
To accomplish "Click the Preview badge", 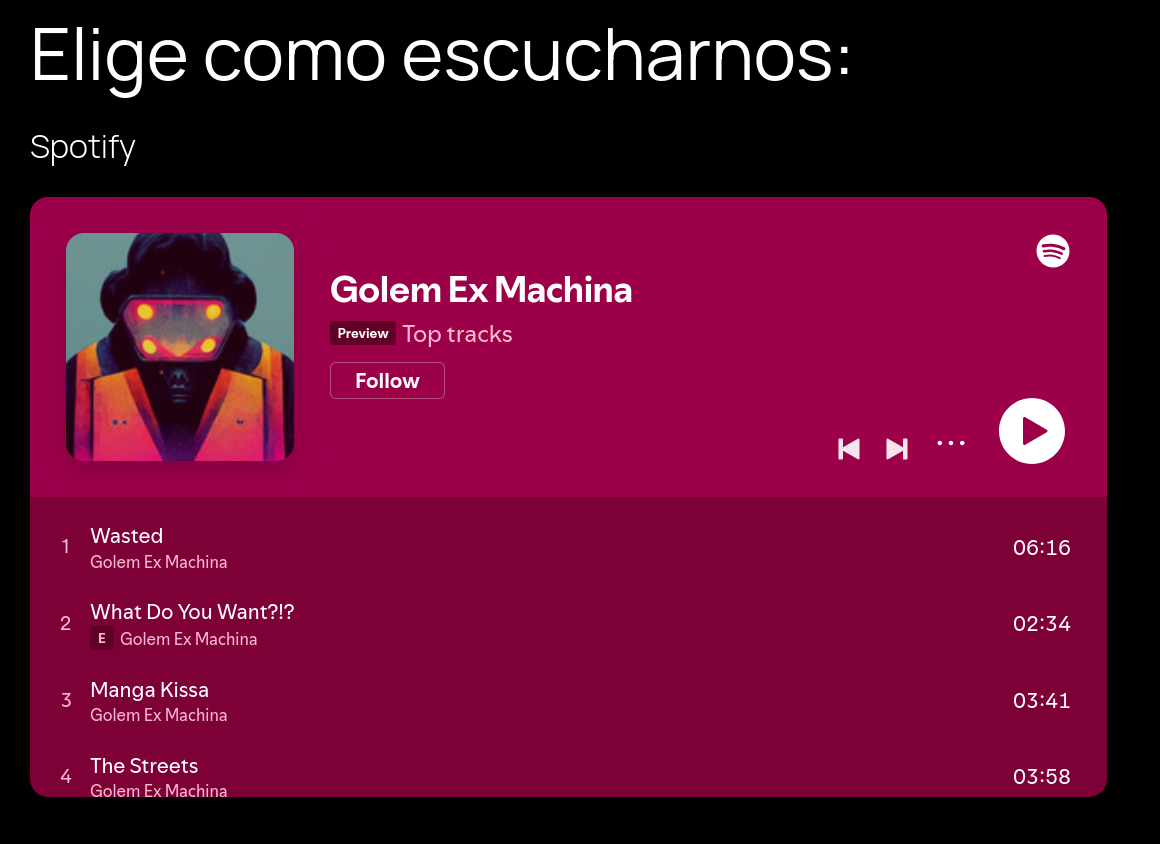I will pos(362,334).
